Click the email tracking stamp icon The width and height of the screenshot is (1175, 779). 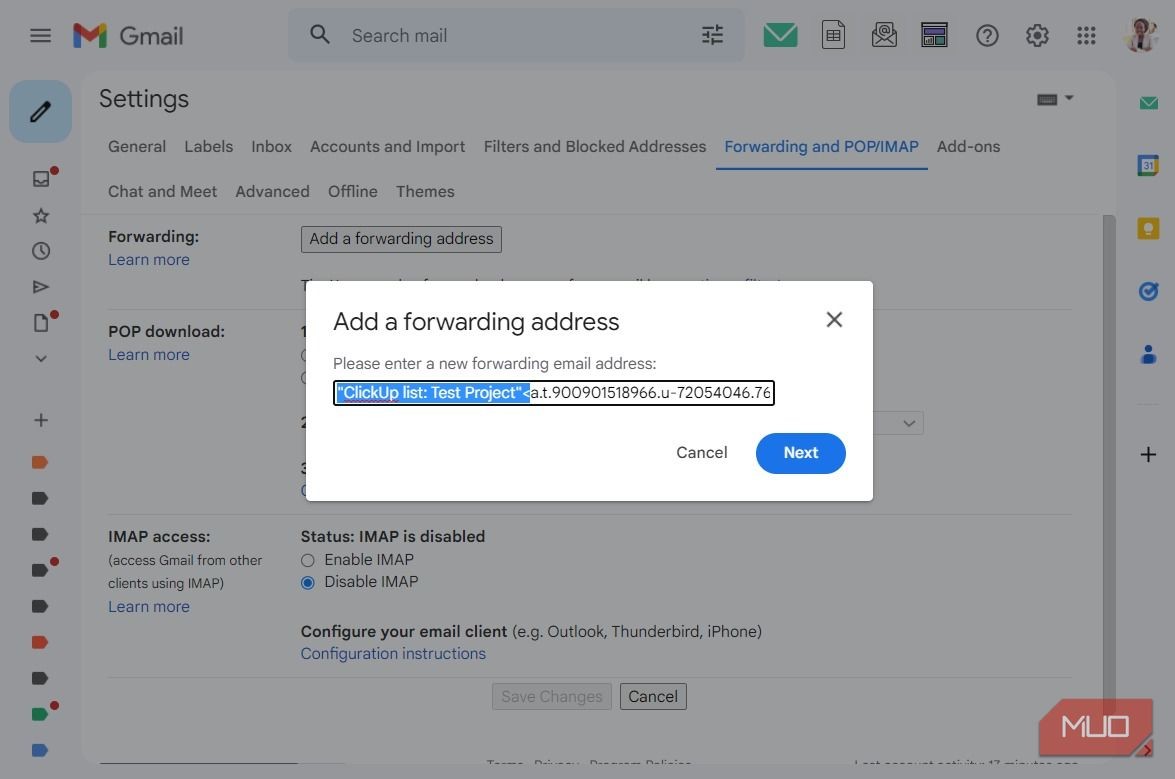tap(884, 35)
